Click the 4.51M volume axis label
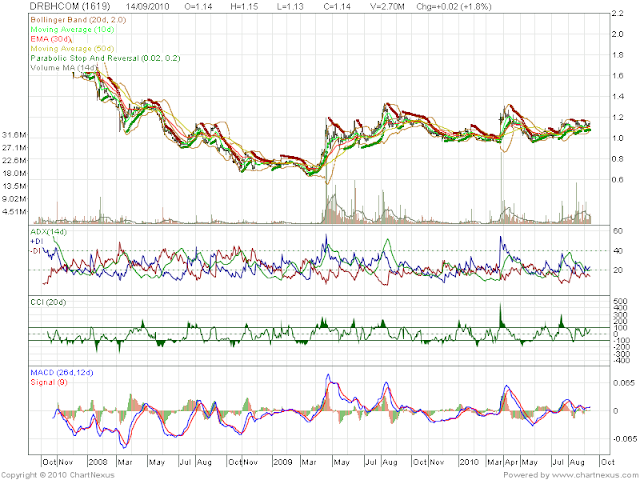The width and height of the screenshot is (640, 480). (15, 211)
